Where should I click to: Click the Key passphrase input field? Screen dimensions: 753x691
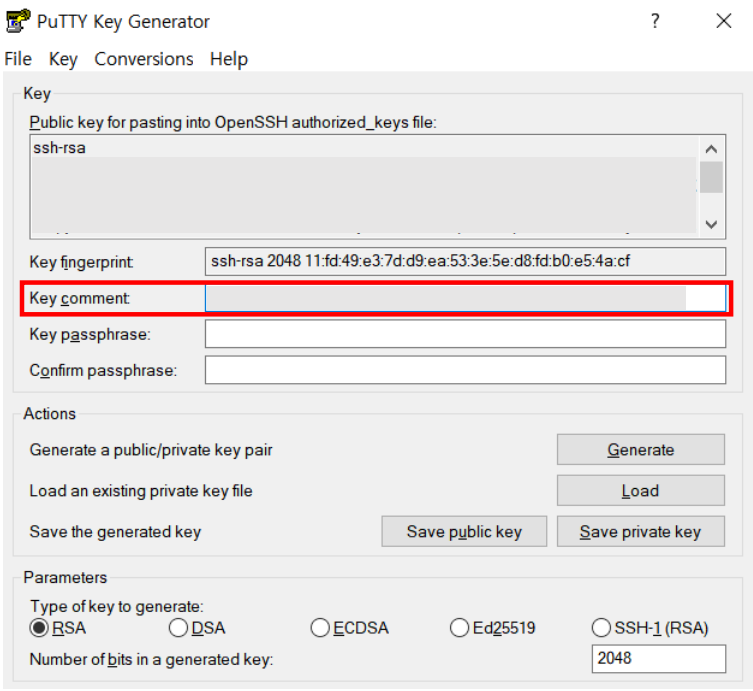tap(465, 334)
